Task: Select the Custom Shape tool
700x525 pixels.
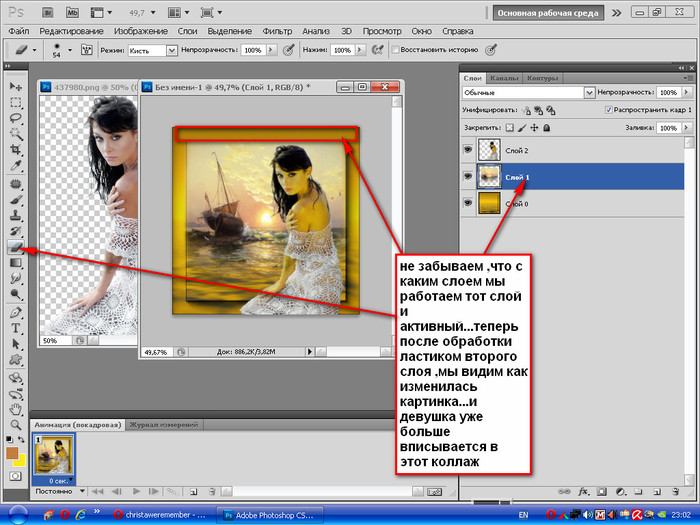Action: 16,359
